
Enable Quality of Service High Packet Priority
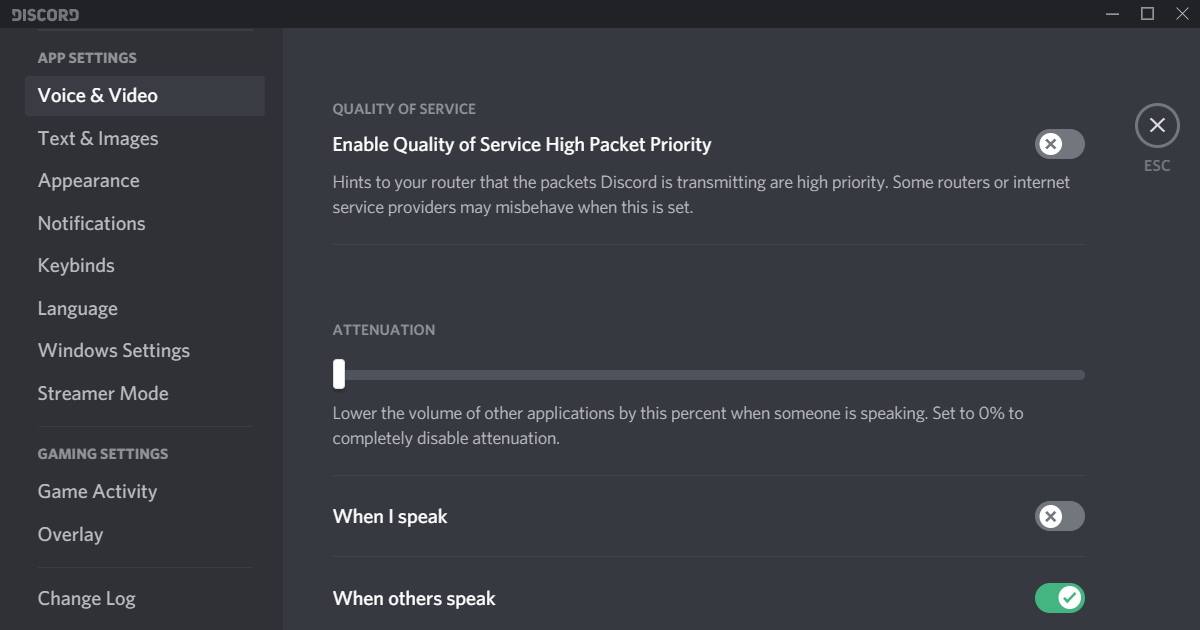(x=1060, y=144)
